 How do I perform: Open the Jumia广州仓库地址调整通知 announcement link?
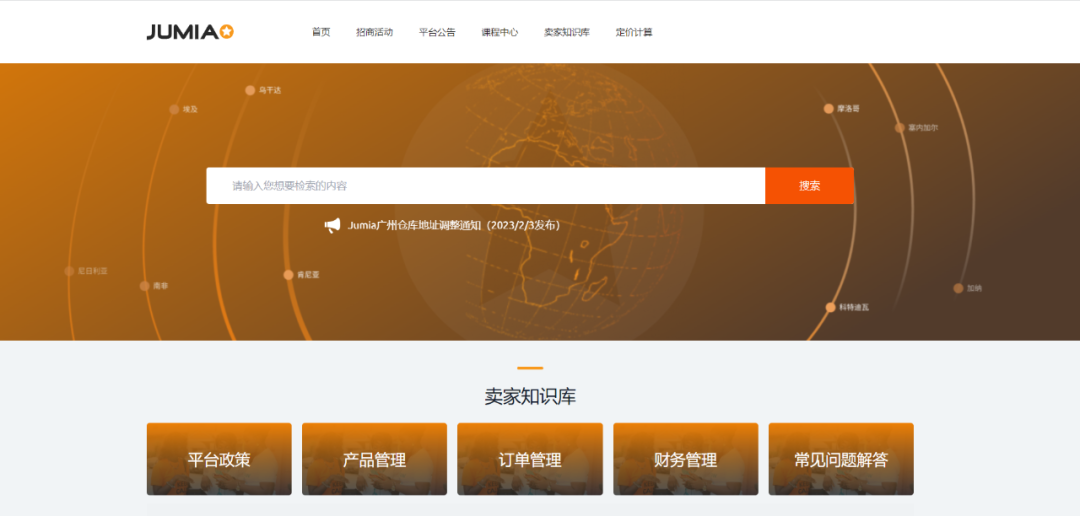point(454,225)
